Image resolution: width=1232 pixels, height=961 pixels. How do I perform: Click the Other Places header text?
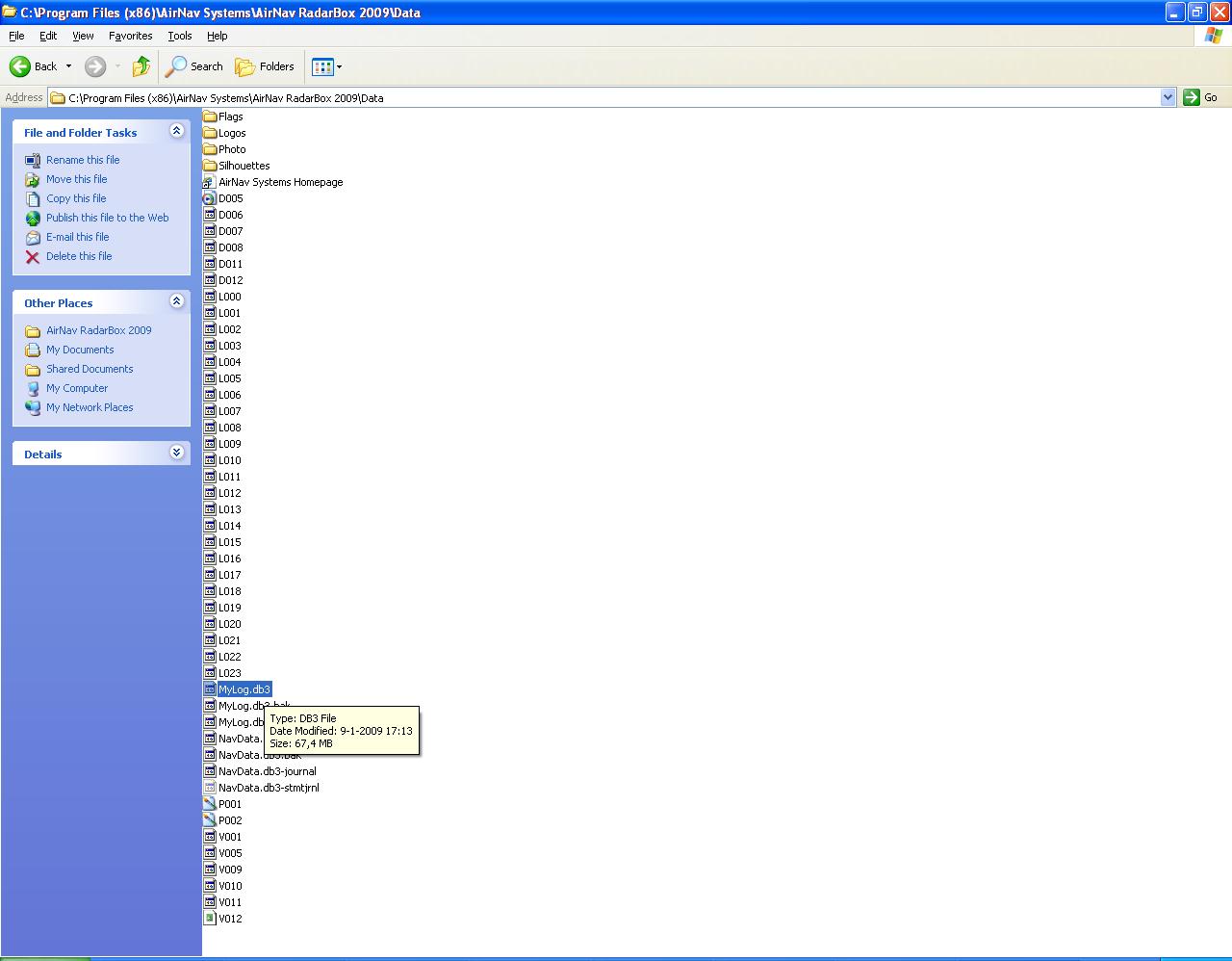(59, 303)
